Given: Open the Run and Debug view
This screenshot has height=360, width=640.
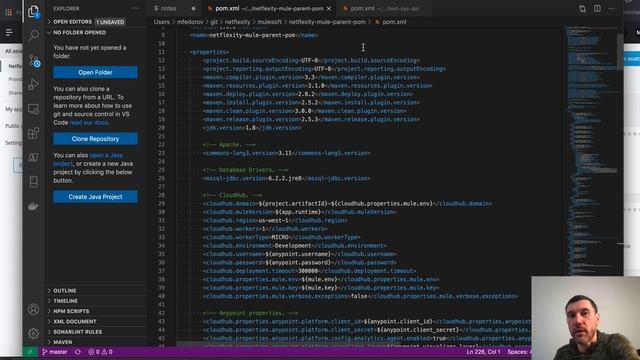Looking at the screenshot, I should 33,84.
